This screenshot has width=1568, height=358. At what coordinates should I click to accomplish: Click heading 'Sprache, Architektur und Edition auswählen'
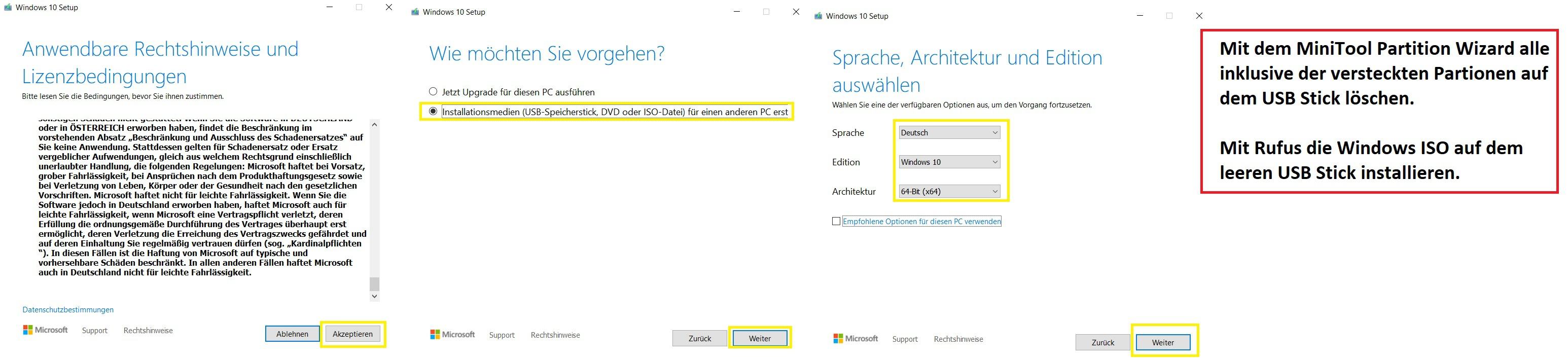967,71
